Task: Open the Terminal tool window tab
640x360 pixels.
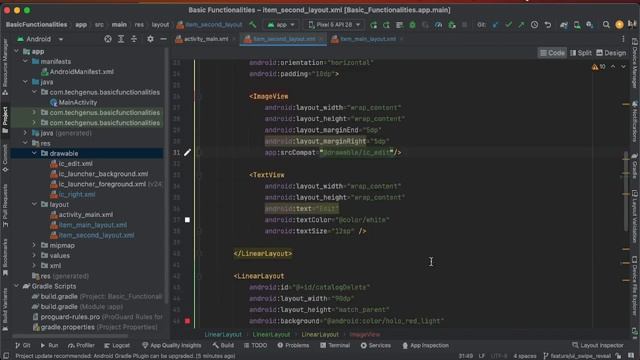Action: 335,345
